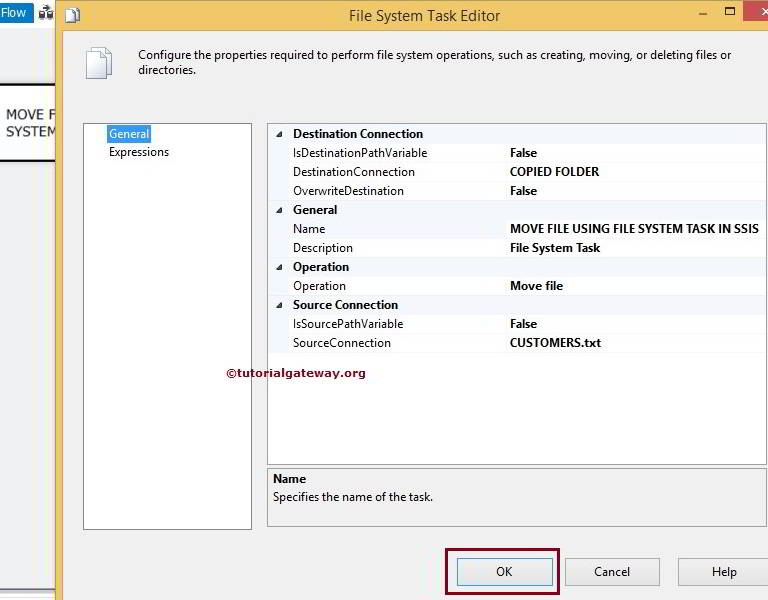Click the Cancel button
768x600 pixels.
612,572
